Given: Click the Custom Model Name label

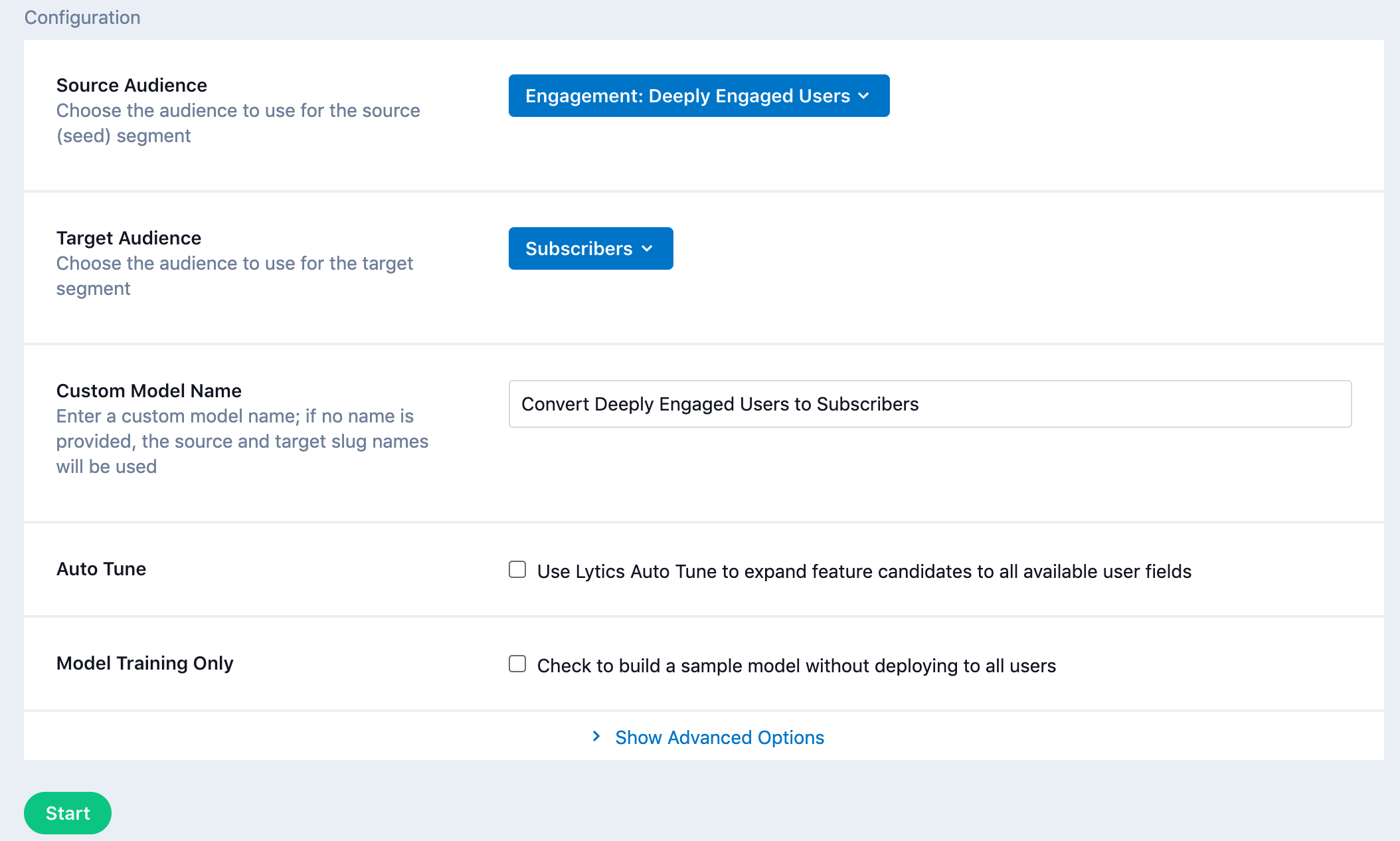Looking at the screenshot, I should click(x=149, y=391).
